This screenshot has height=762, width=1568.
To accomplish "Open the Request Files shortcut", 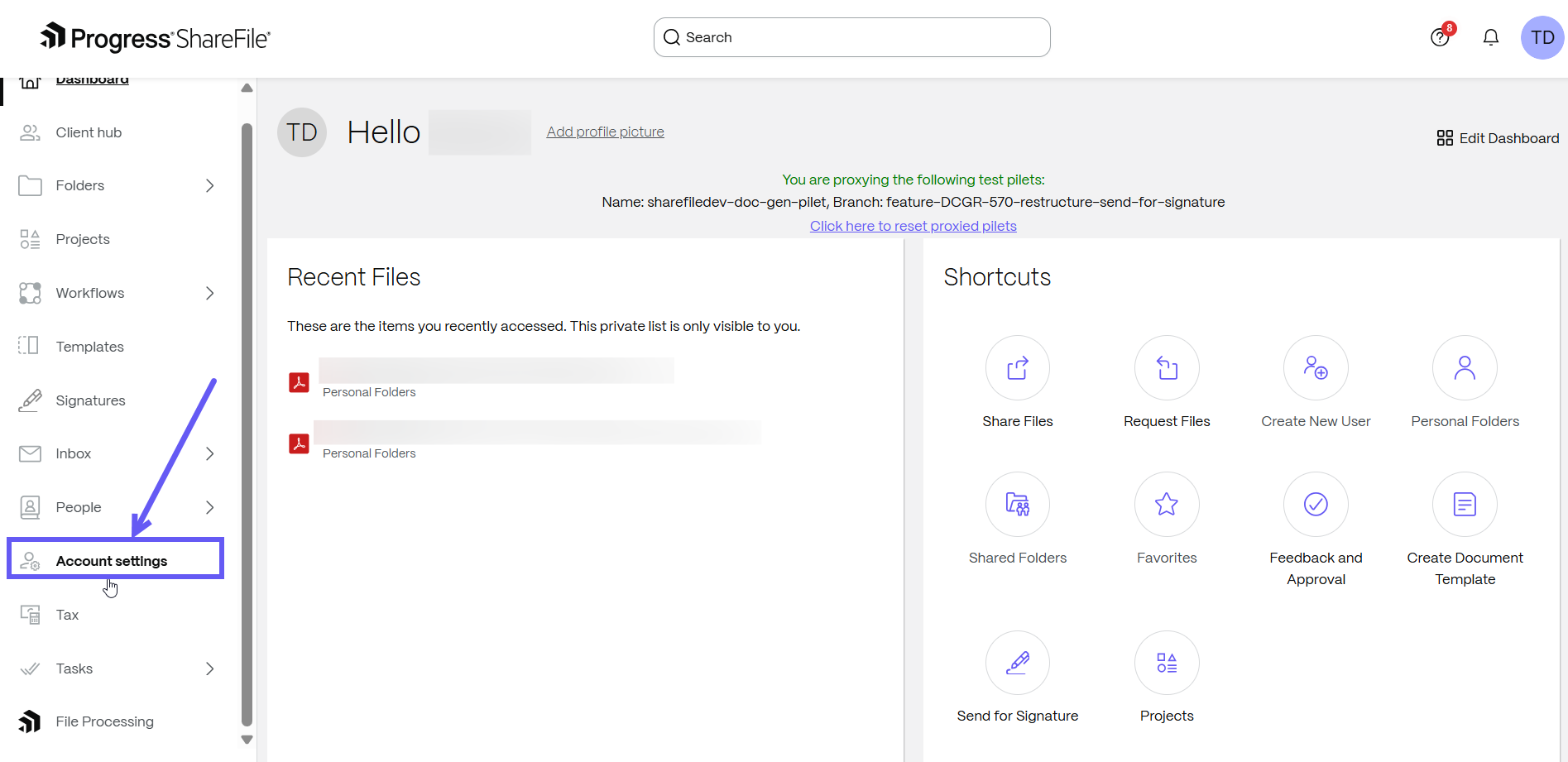I will click(x=1166, y=368).
